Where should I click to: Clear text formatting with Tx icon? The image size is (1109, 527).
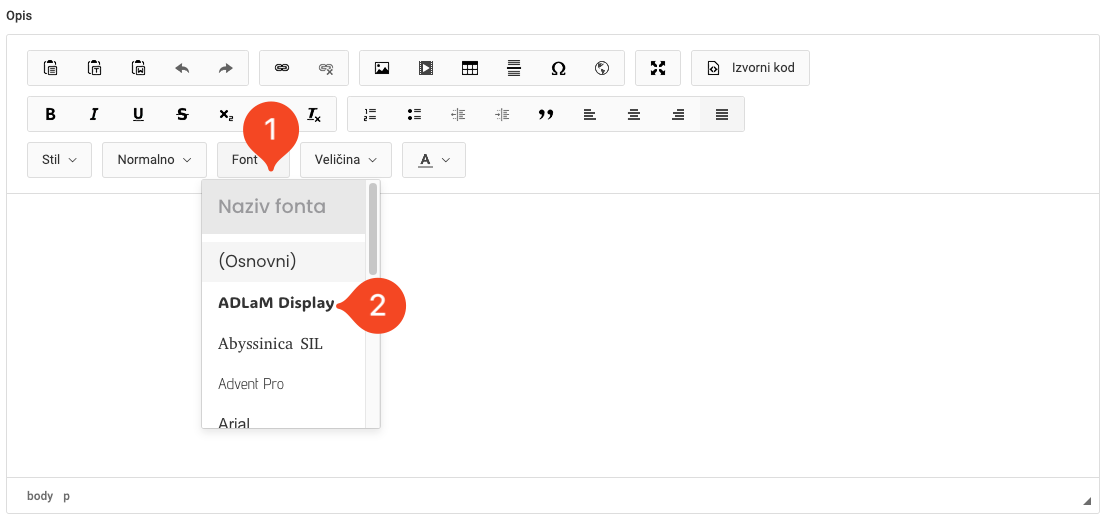pyautogui.click(x=314, y=115)
